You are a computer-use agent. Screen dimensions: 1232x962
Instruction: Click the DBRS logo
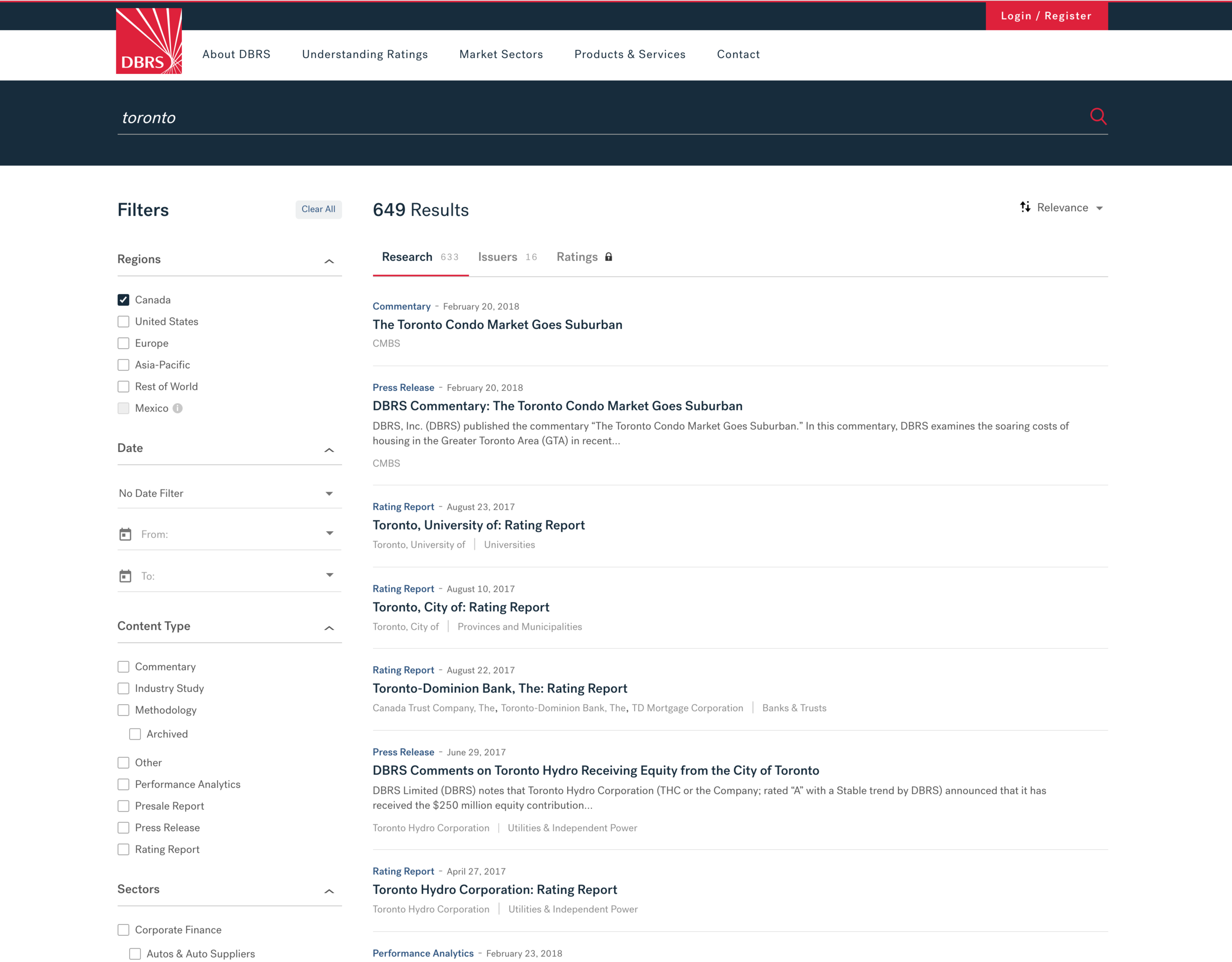[x=149, y=40]
